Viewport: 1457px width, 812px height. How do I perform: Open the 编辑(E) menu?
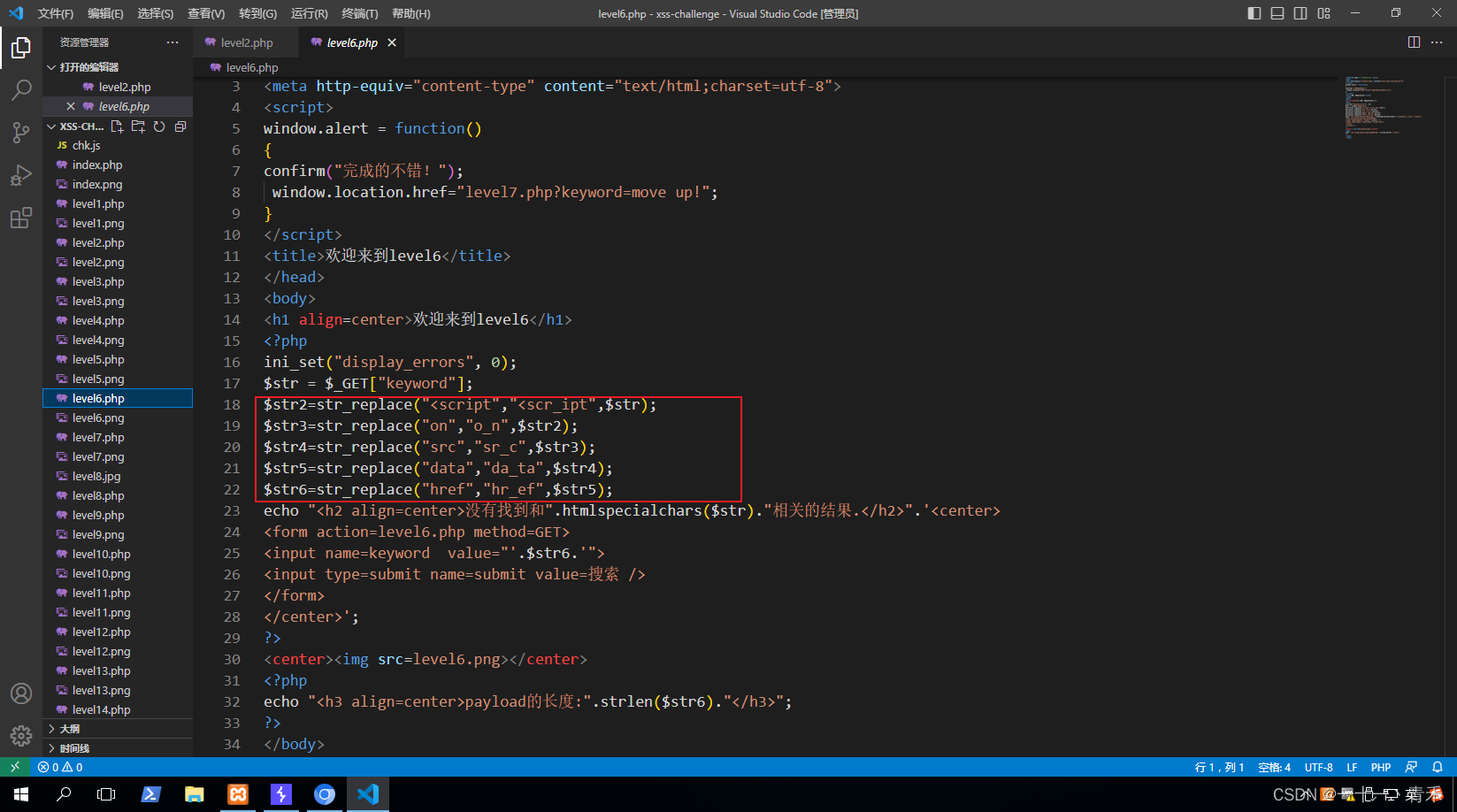pos(105,13)
